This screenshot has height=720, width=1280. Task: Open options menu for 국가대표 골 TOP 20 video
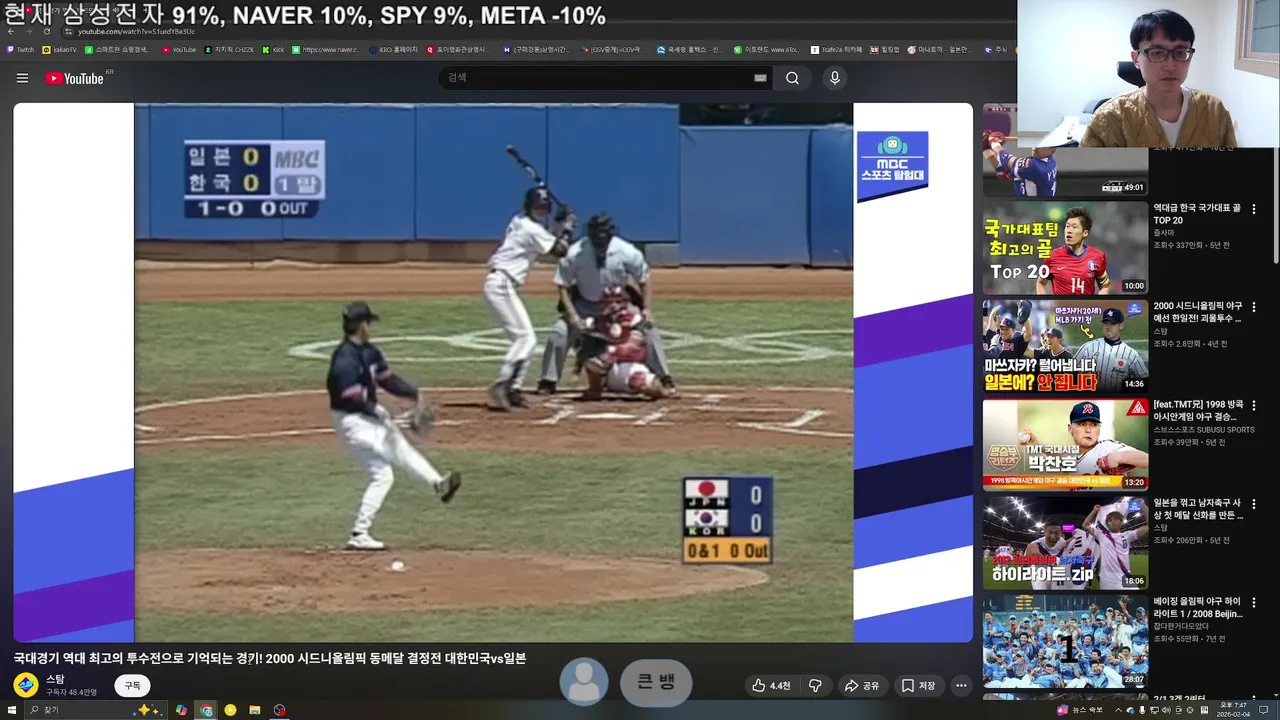(1253, 210)
